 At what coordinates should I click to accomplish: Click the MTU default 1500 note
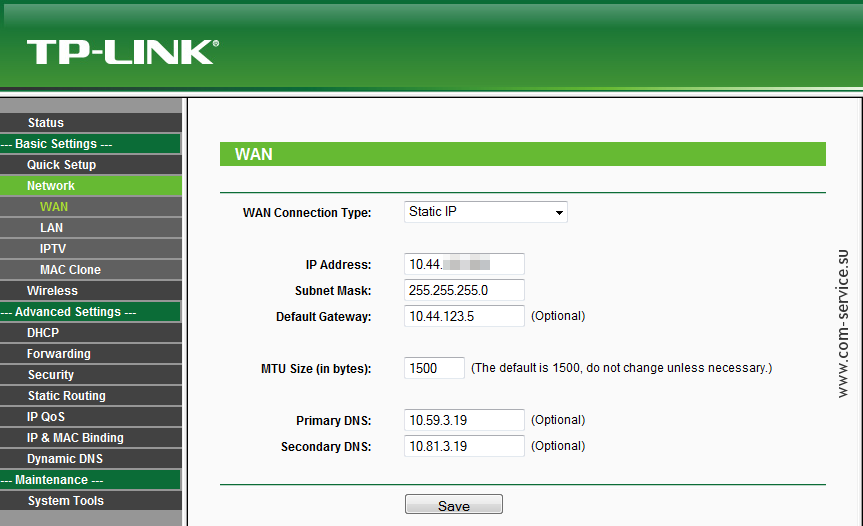coord(621,368)
